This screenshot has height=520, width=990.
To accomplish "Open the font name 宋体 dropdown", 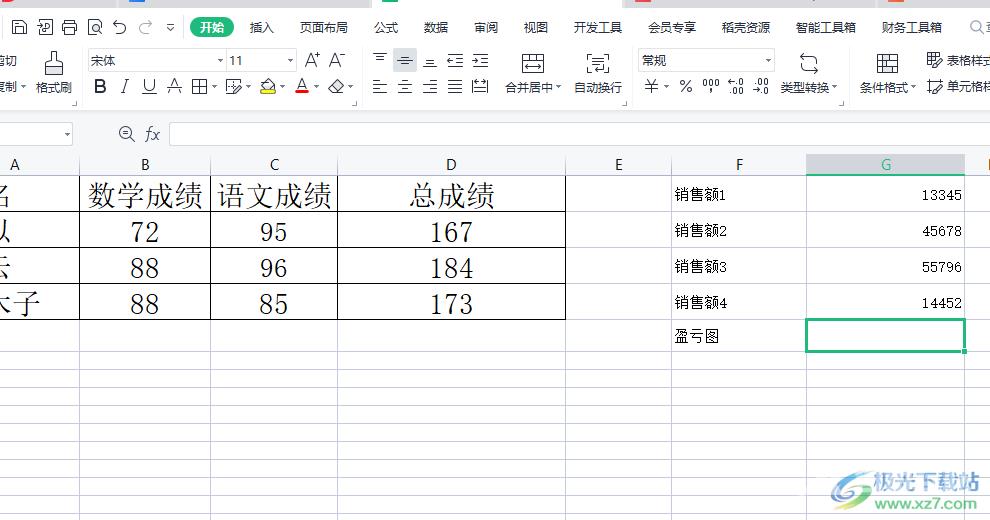I will click(x=220, y=61).
